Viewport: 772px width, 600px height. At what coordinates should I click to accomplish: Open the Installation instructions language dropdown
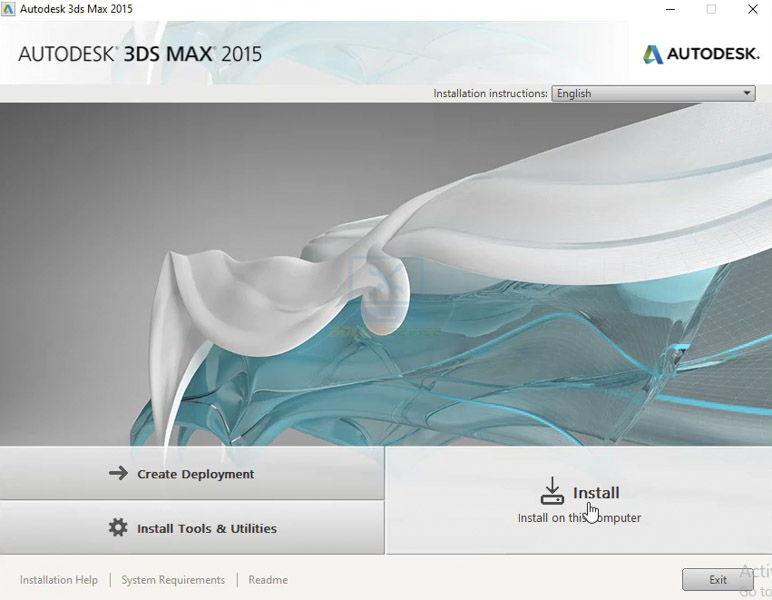[x=653, y=93]
